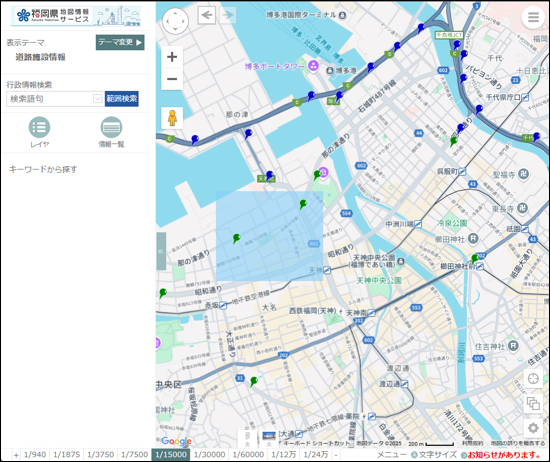The image size is (550, 462).
Task: Click the 博多港 ferry terminal marker
Action: pos(330,71)
